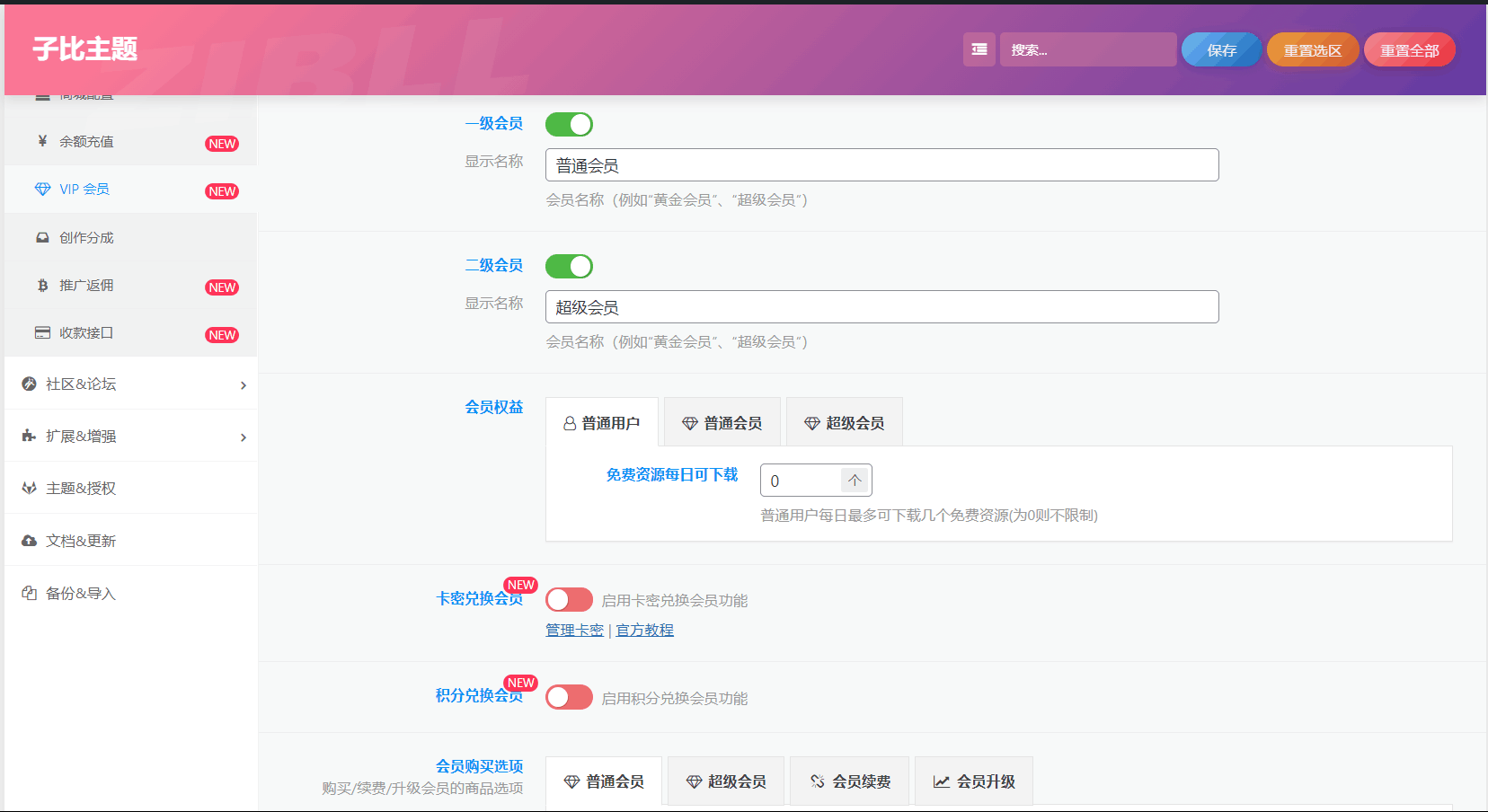
Task: Click the 启用积分兑换会员功能 text
Action: tap(674, 698)
